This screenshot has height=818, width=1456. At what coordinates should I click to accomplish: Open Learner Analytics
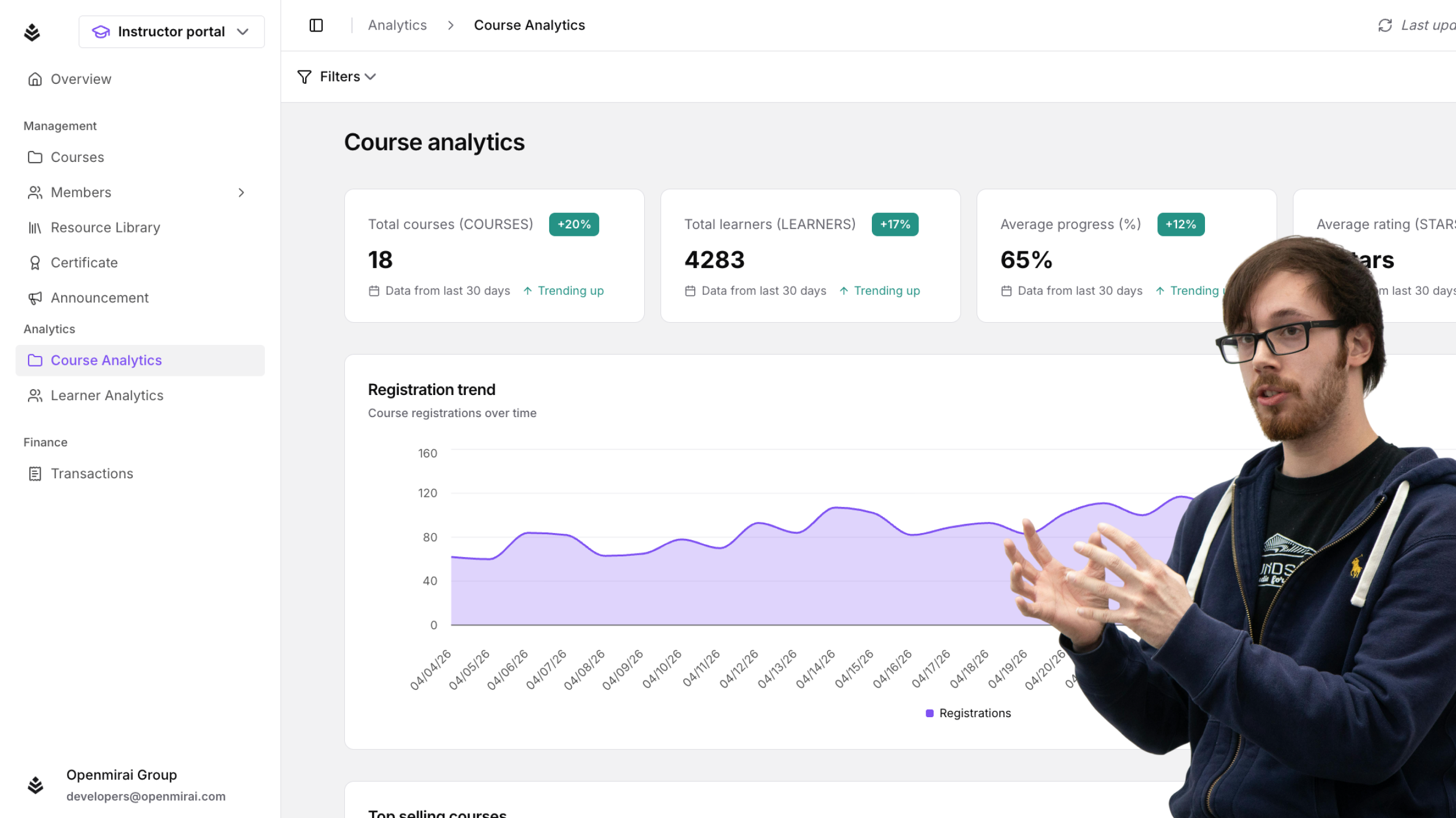tap(140, 396)
